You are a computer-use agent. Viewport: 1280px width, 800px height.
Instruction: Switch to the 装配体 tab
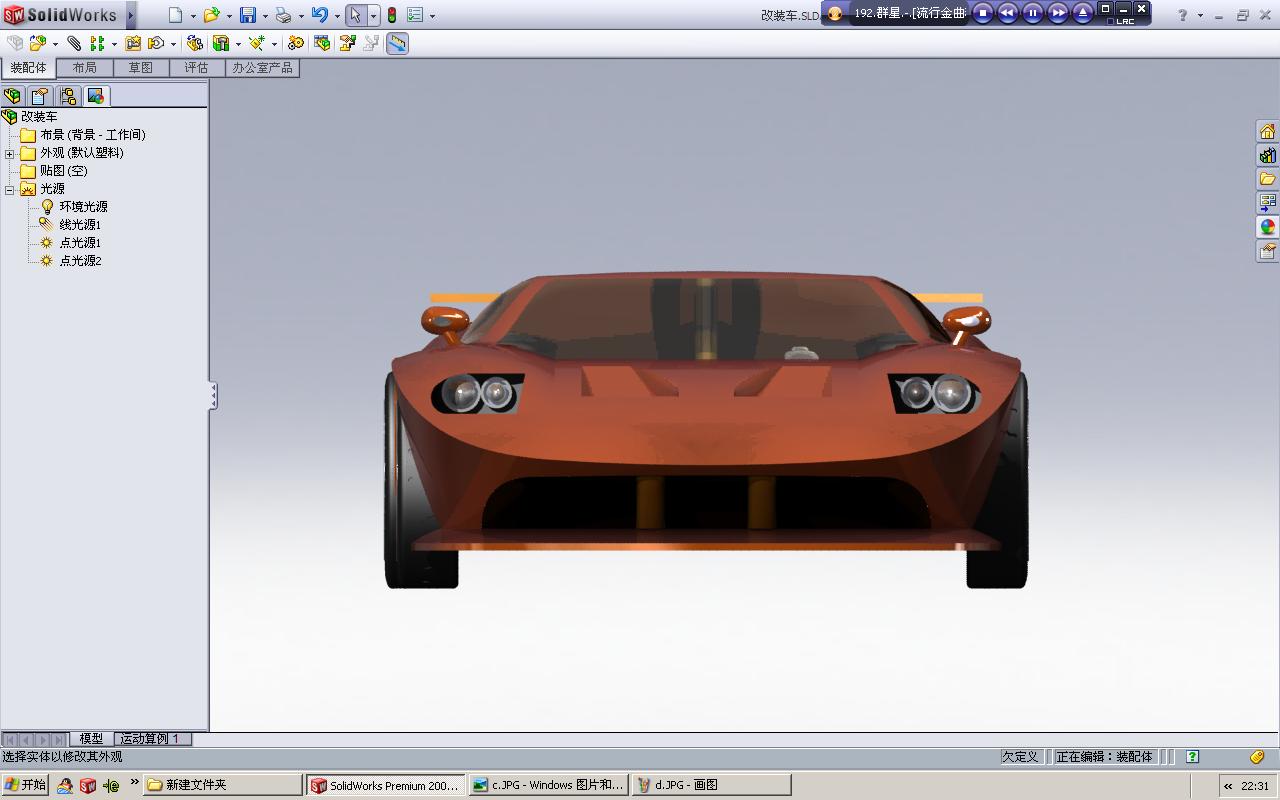click(28, 68)
